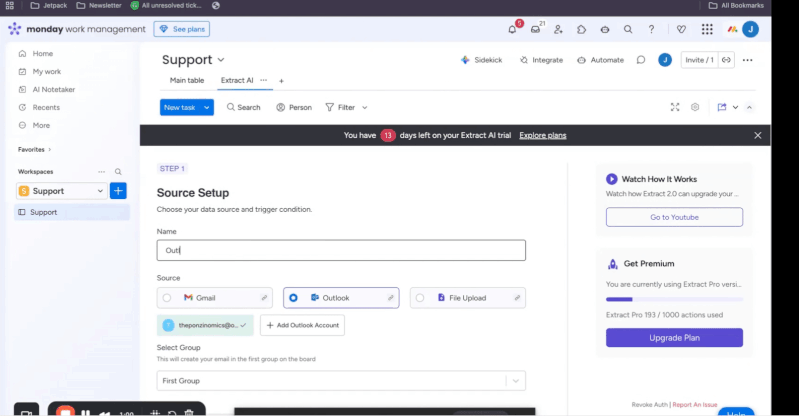Toggle fullscreen view icon
This screenshot has width=799, height=416.
[x=675, y=107]
